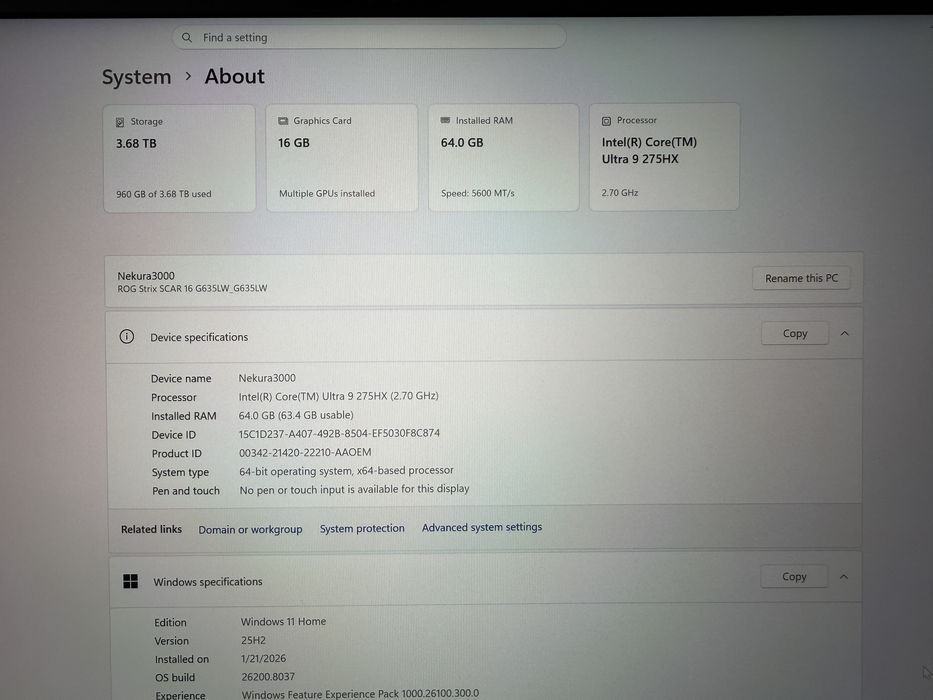Click the Installed RAM chip icon

pos(445,120)
